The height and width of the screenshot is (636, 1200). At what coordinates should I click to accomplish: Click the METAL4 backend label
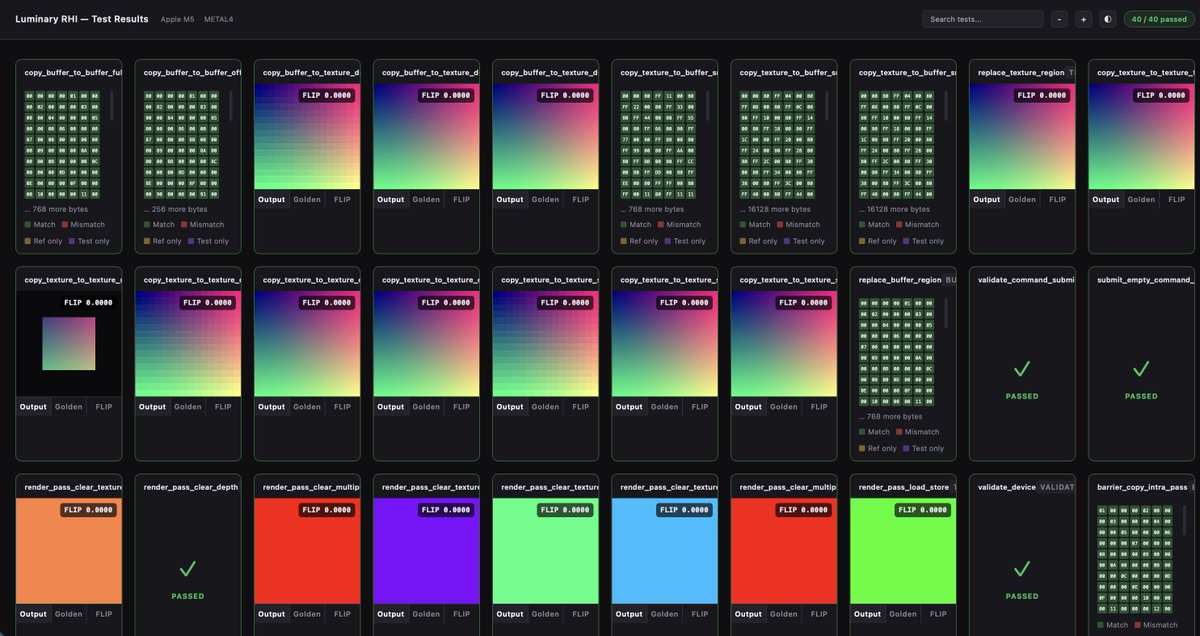tap(219, 19)
